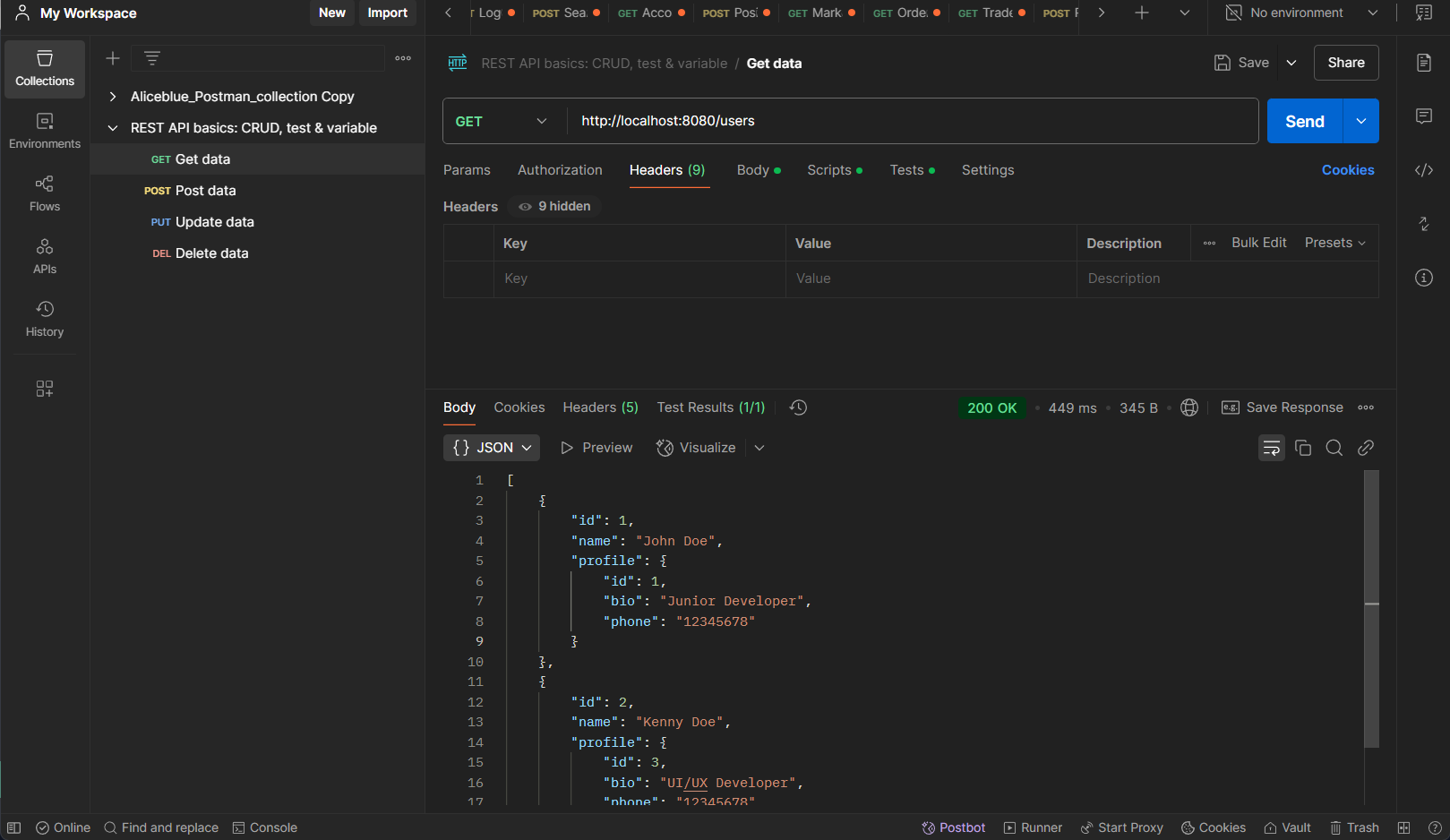Open the request info icon
Viewport: 1450px width, 840px height.
click(x=1424, y=278)
